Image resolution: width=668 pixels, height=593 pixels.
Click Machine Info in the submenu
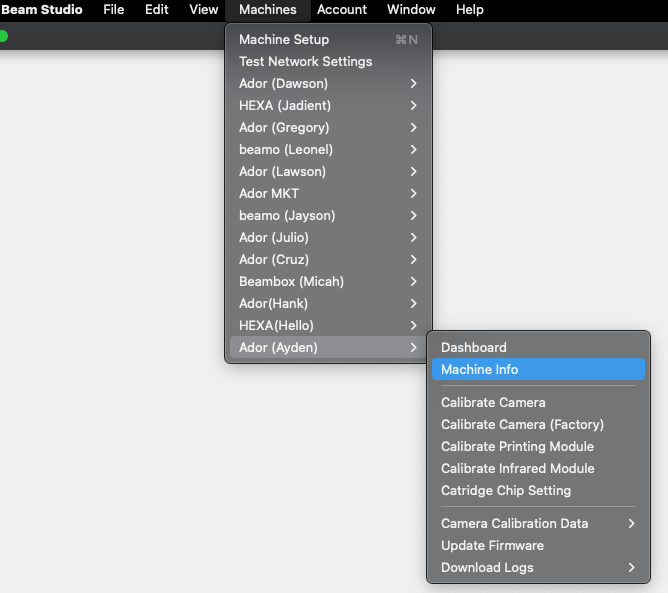tap(538, 369)
